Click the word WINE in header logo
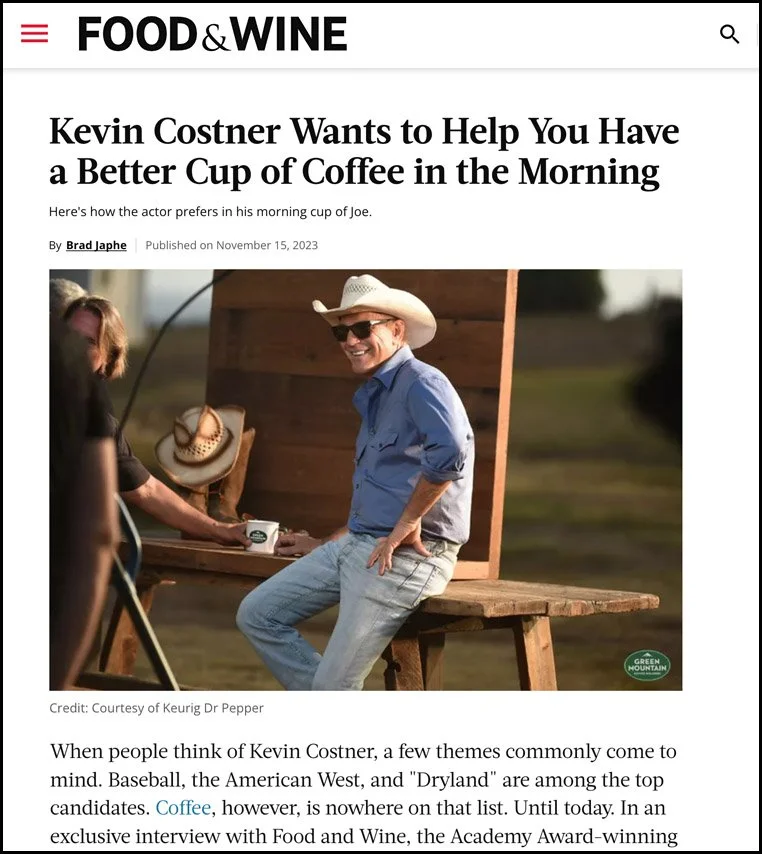 pos(289,34)
